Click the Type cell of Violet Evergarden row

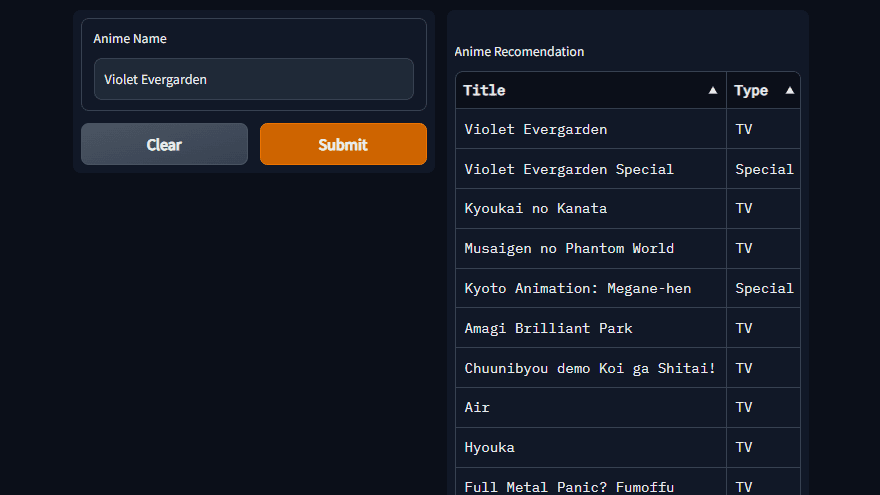763,129
